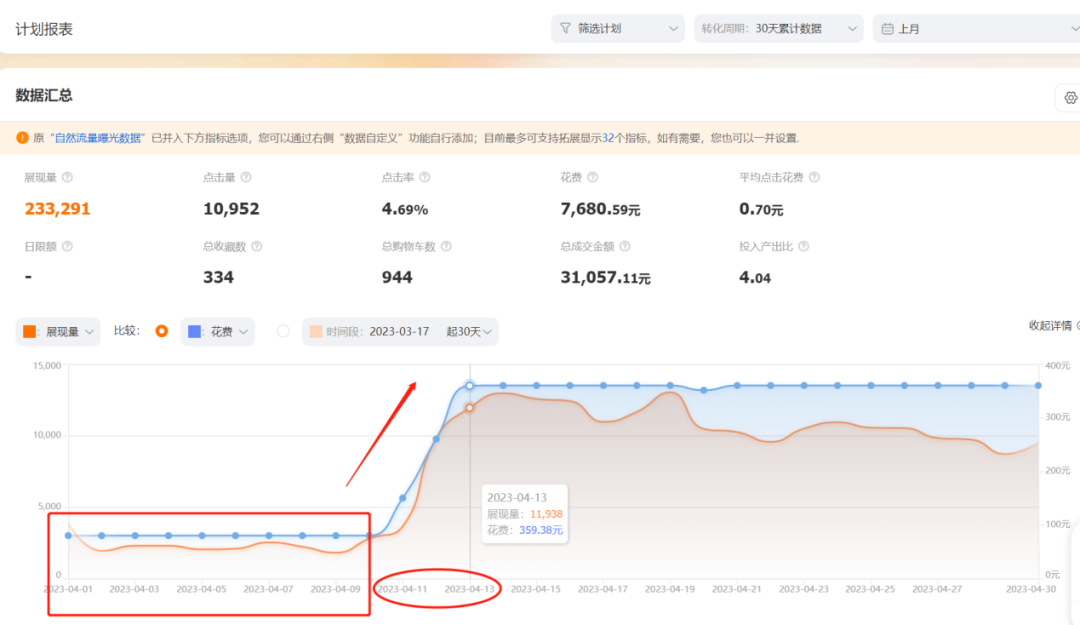Open the 上月 date range picker
The width and height of the screenshot is (1080, 625).
975,29
